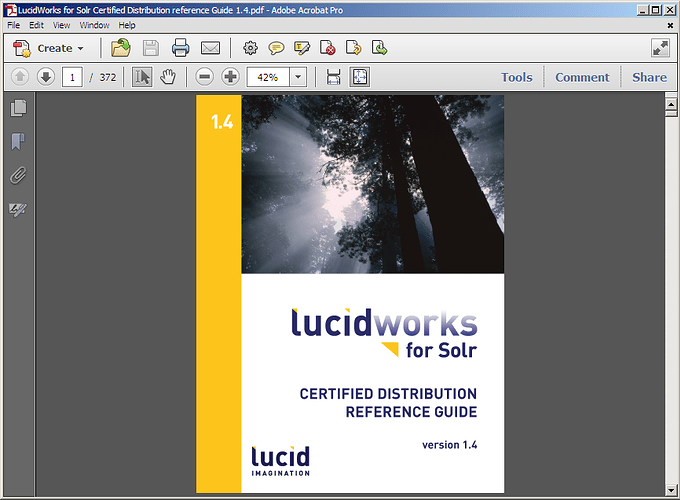This screenshot has width=680, height=500.
Task: Open a file with folder icon
Action: (x=121, y=48)
